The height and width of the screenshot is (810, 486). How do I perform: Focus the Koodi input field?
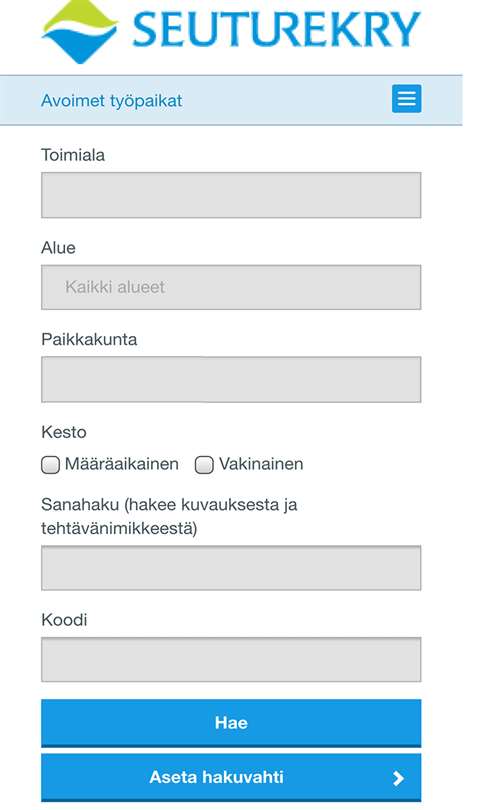[x=231, y=659]
